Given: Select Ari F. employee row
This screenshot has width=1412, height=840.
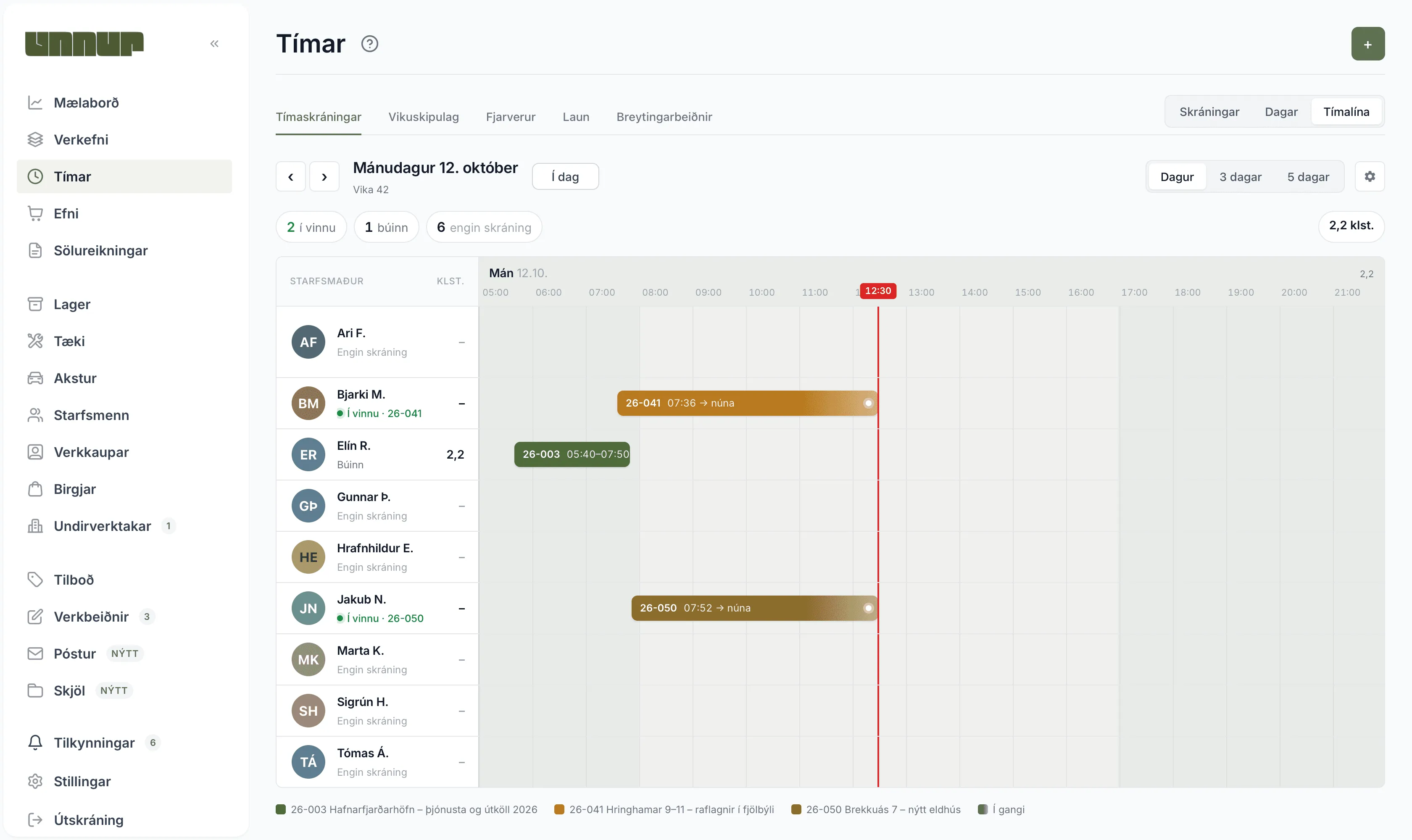Looking at the screenshot, I should click(x=377, y=342).
